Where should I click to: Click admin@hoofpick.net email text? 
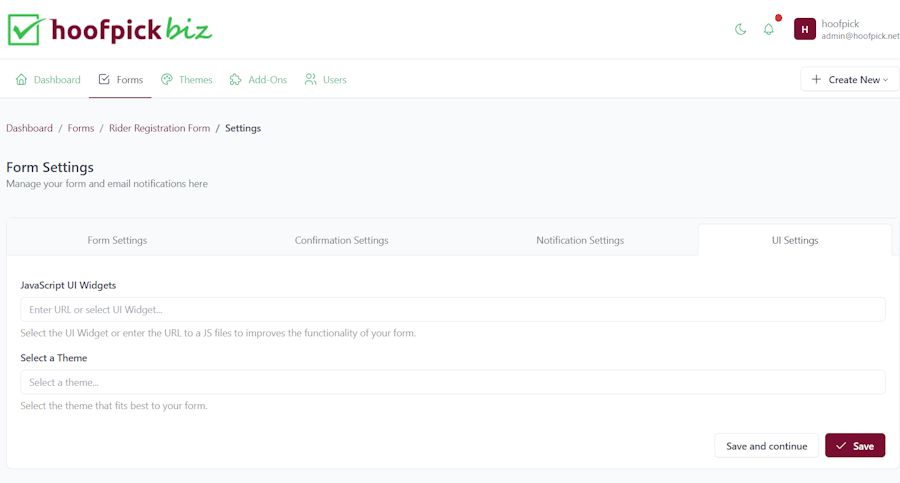pyautogui.click(x=860, y=36)
